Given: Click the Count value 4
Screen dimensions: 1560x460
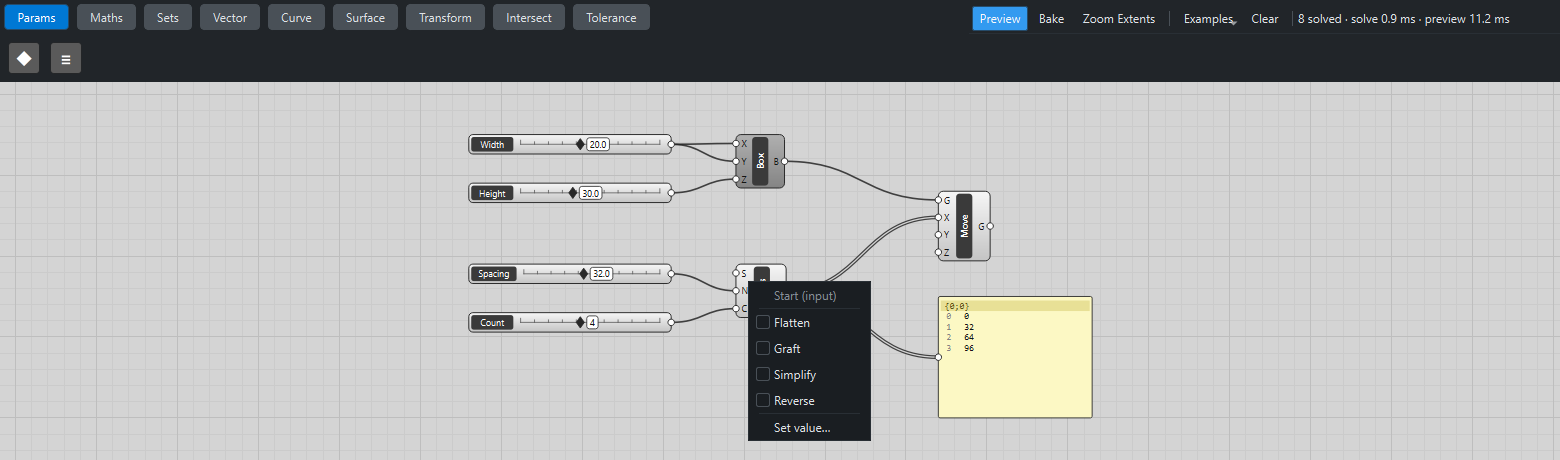Looking at the screenshot, I should [592, 322].
